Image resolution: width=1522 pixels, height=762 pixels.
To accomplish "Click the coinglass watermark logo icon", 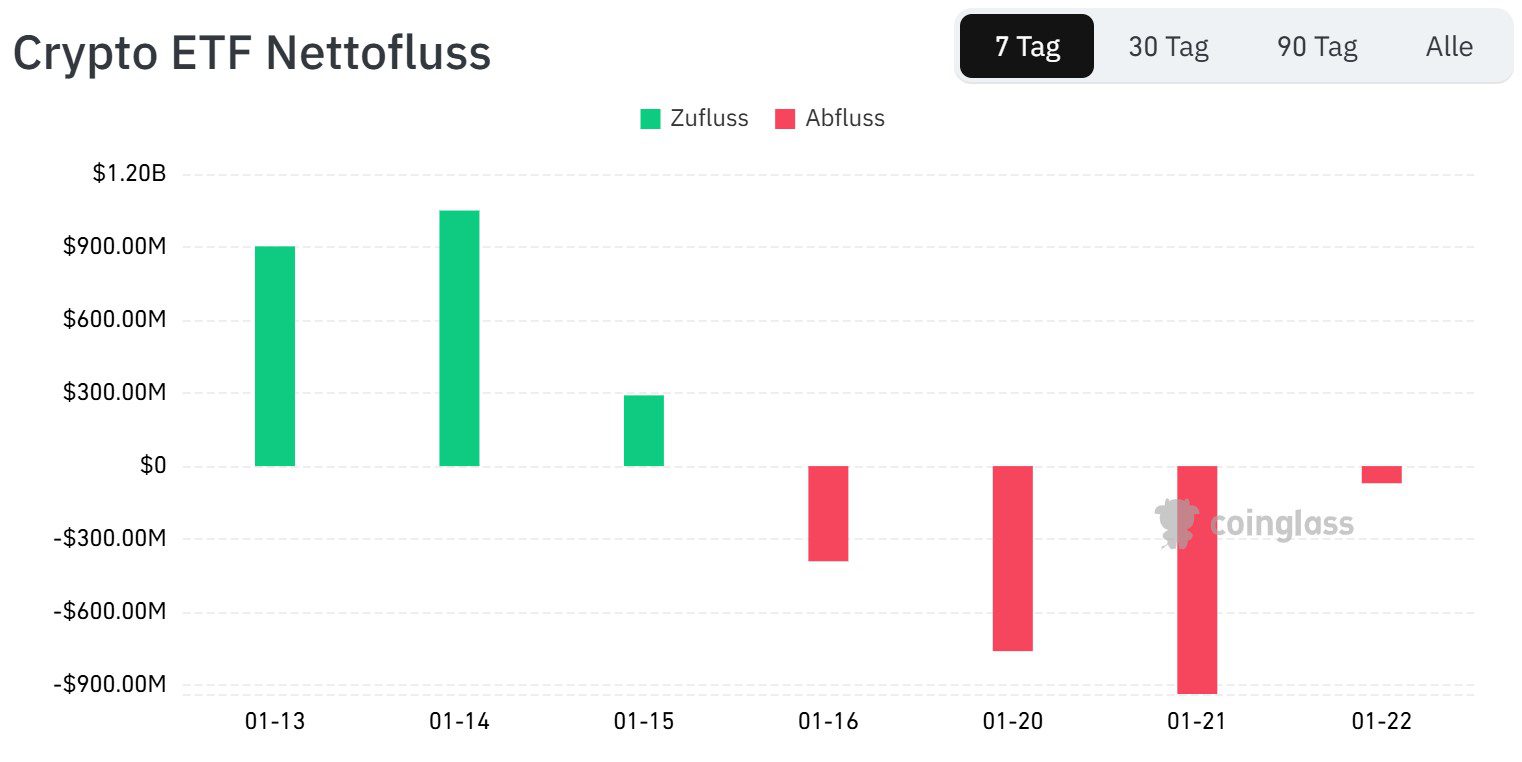I will pos(1177,524).
